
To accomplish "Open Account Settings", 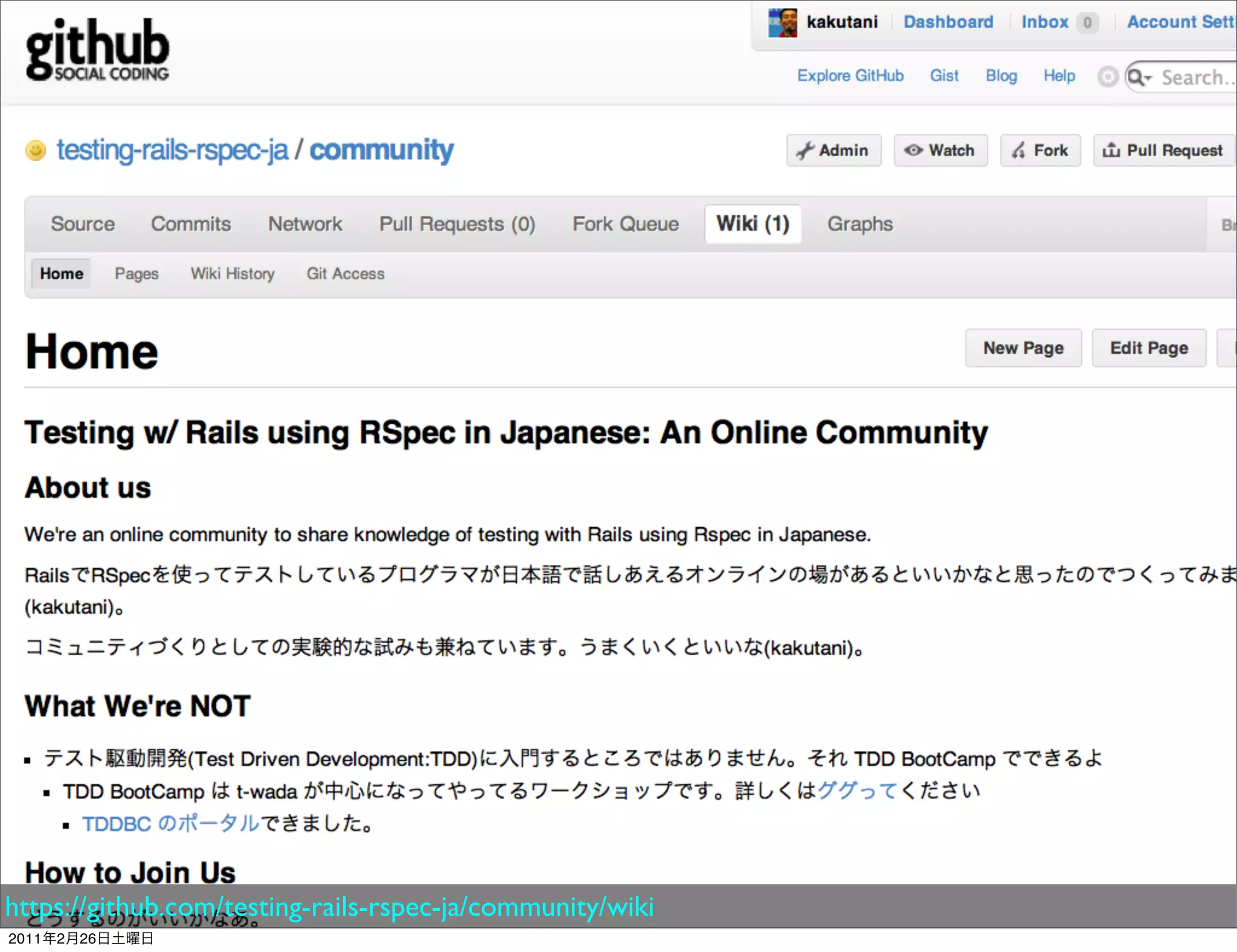I will 1181,22.
